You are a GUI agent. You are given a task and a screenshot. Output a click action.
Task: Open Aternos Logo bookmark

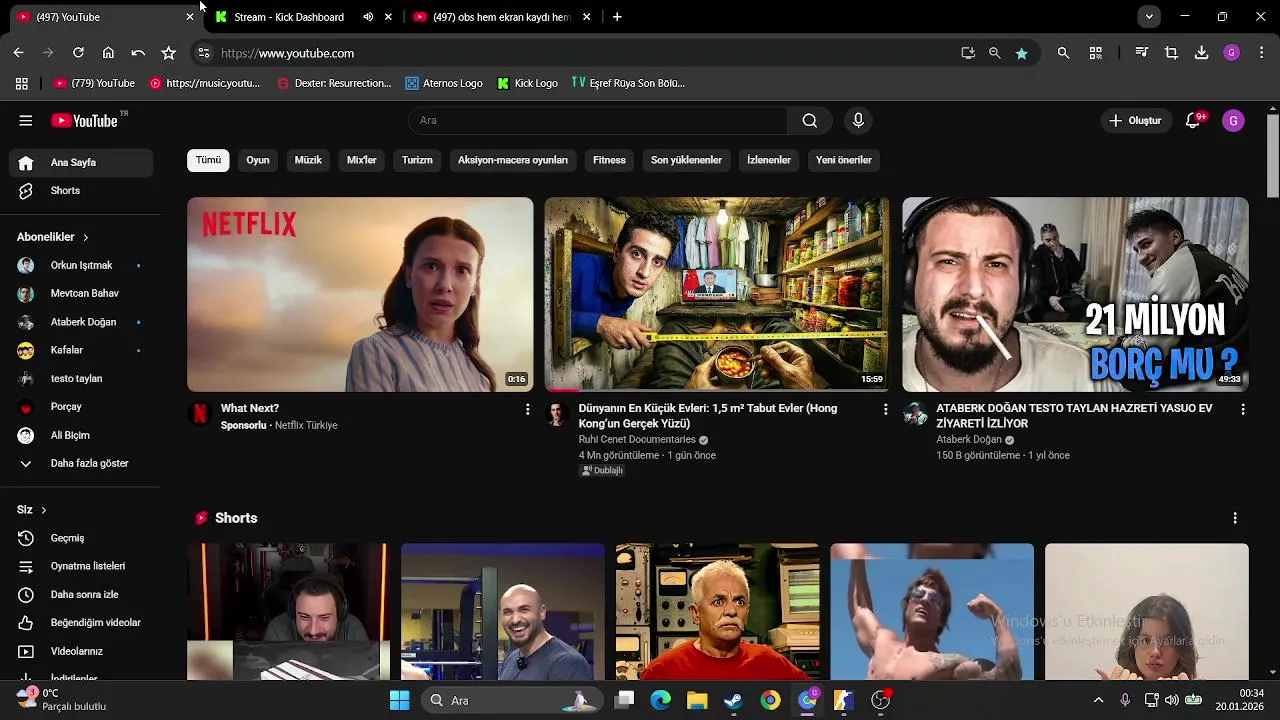tap(444, 84)
